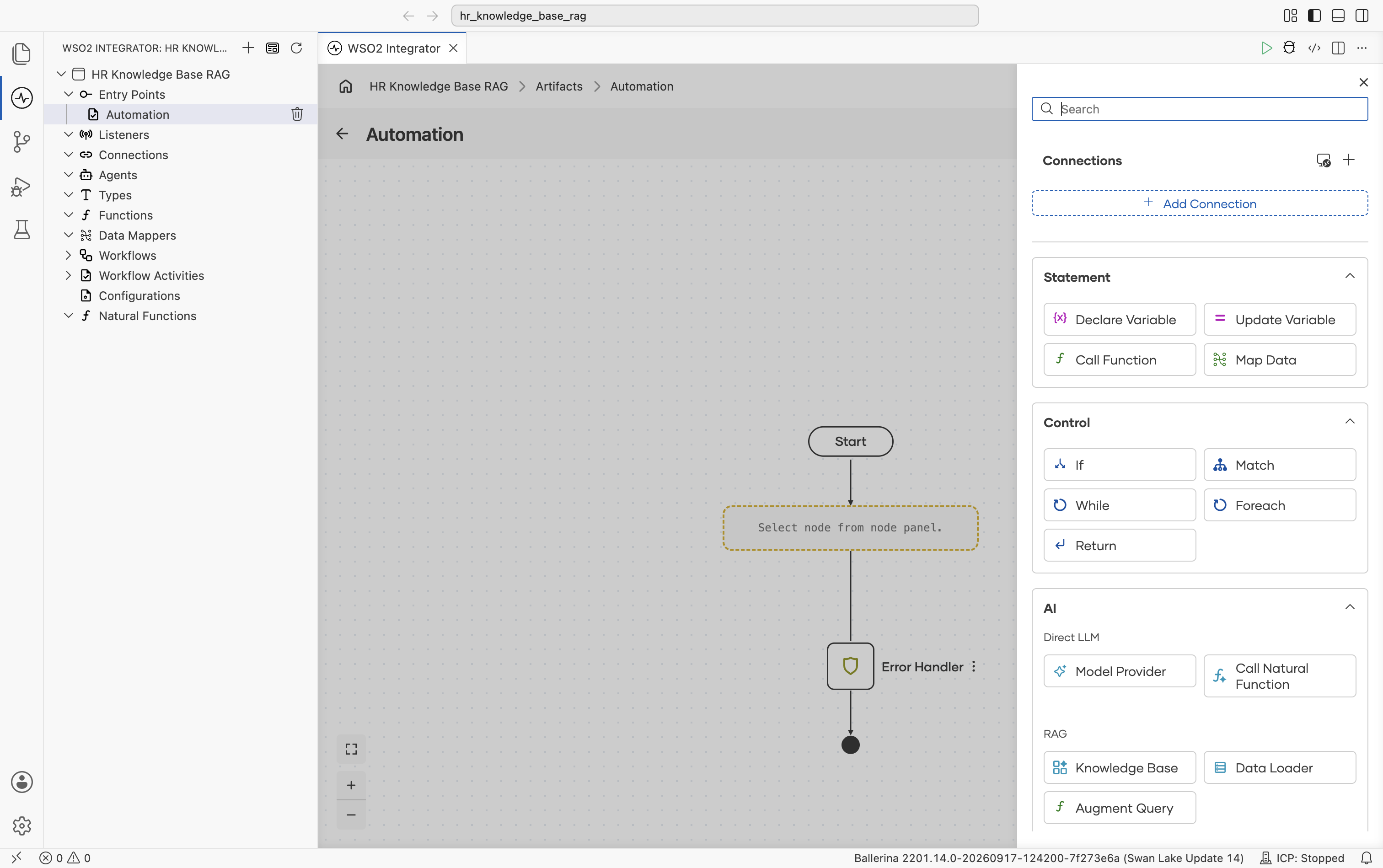
Task: Add a Declare Variable node
Action: point(1119,319)
